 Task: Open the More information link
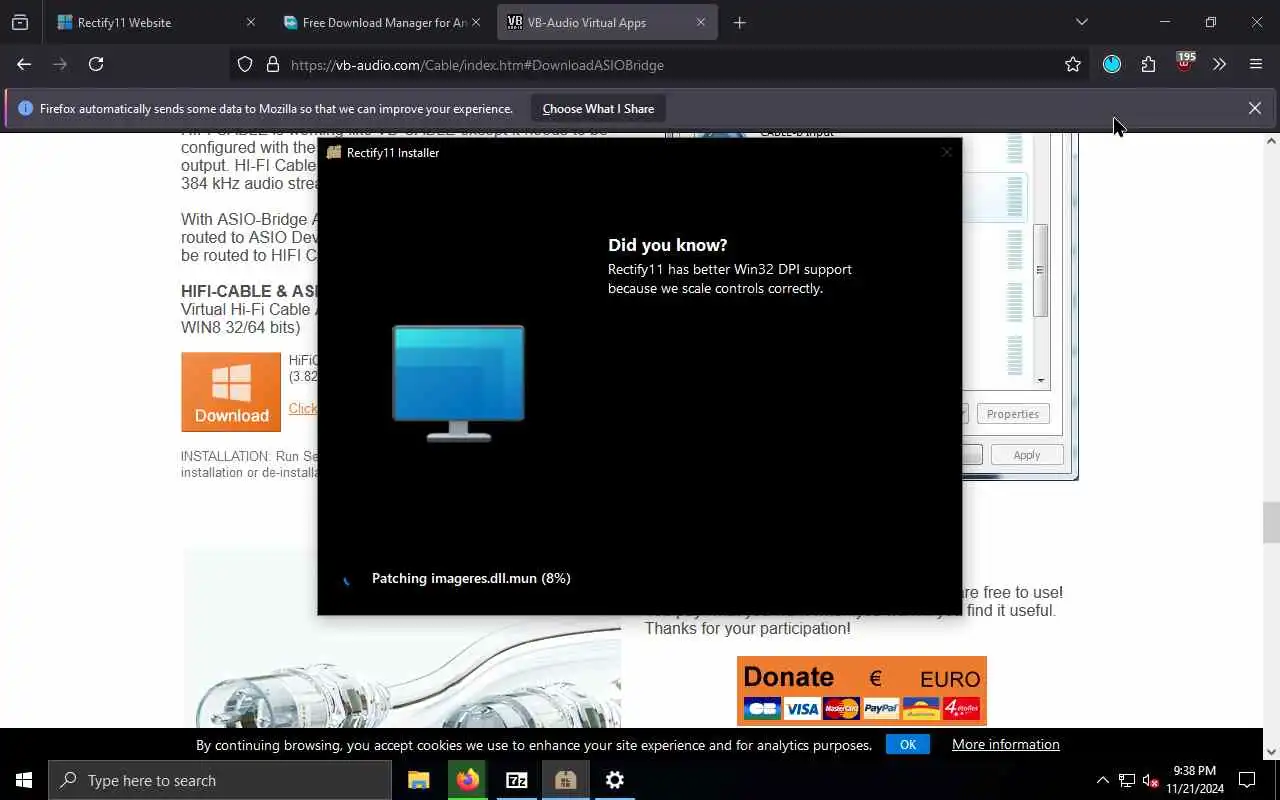(1005, 744)
